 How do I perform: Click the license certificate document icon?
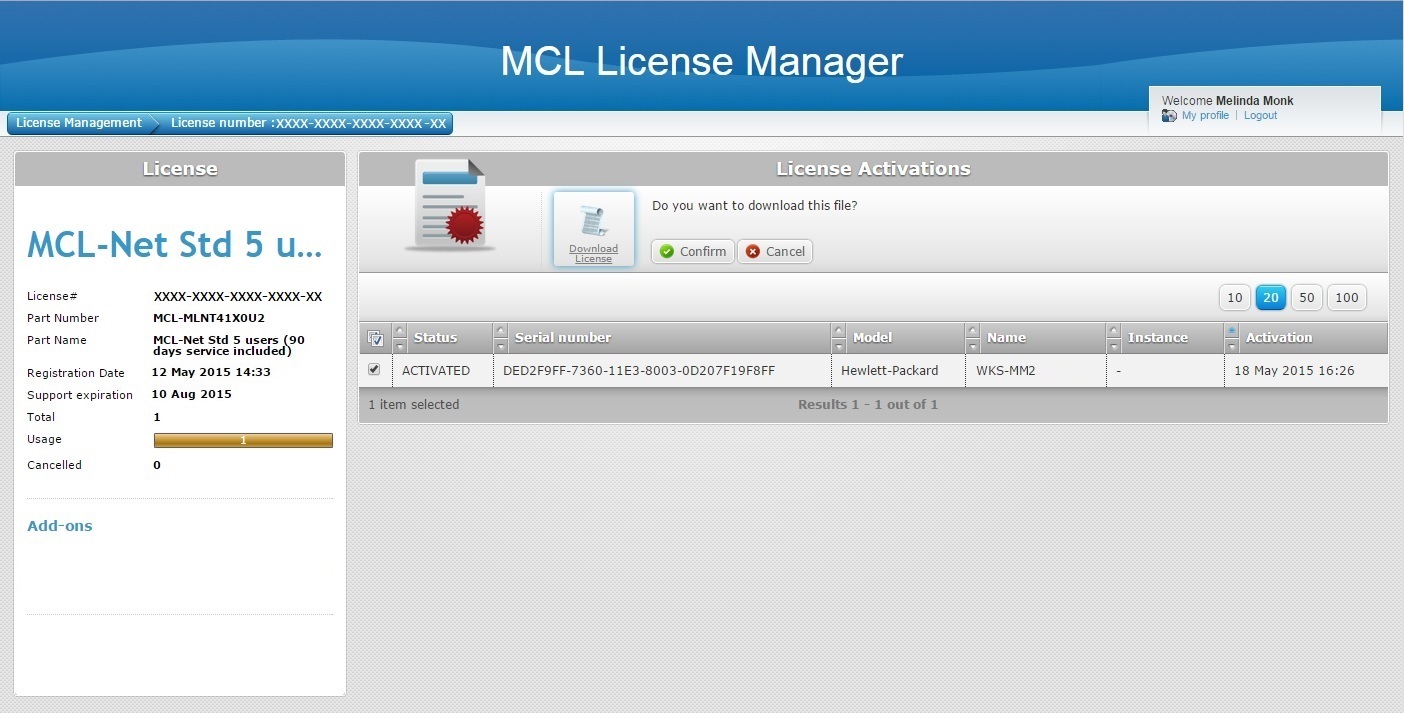tap(447, 205)
